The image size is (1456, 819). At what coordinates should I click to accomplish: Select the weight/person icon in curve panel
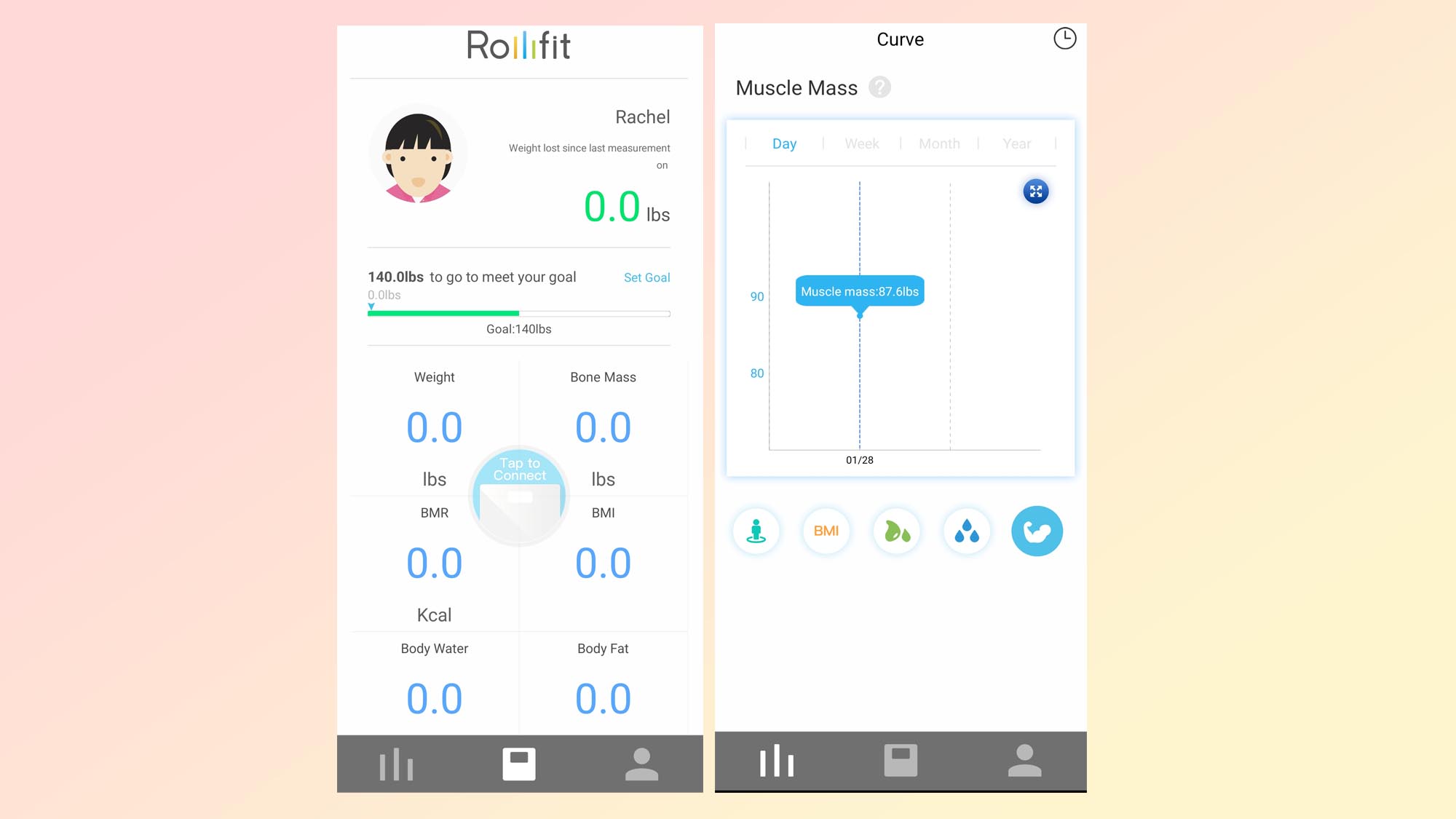point(757,530)
